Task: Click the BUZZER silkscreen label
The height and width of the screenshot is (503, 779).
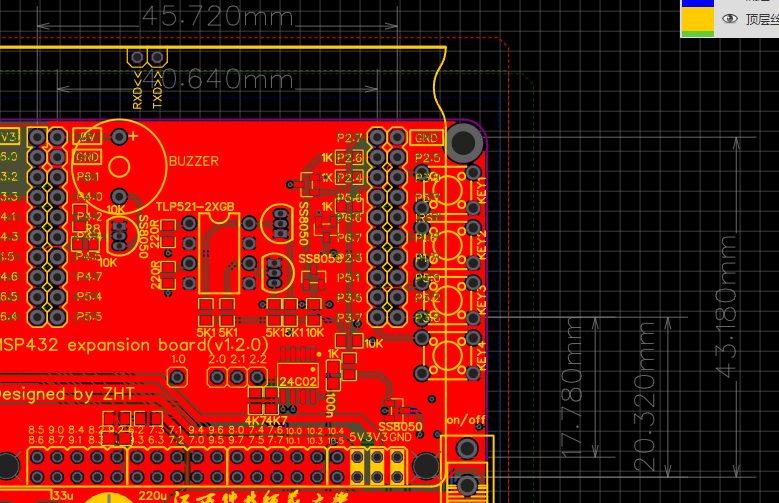Action: point(194,162)
